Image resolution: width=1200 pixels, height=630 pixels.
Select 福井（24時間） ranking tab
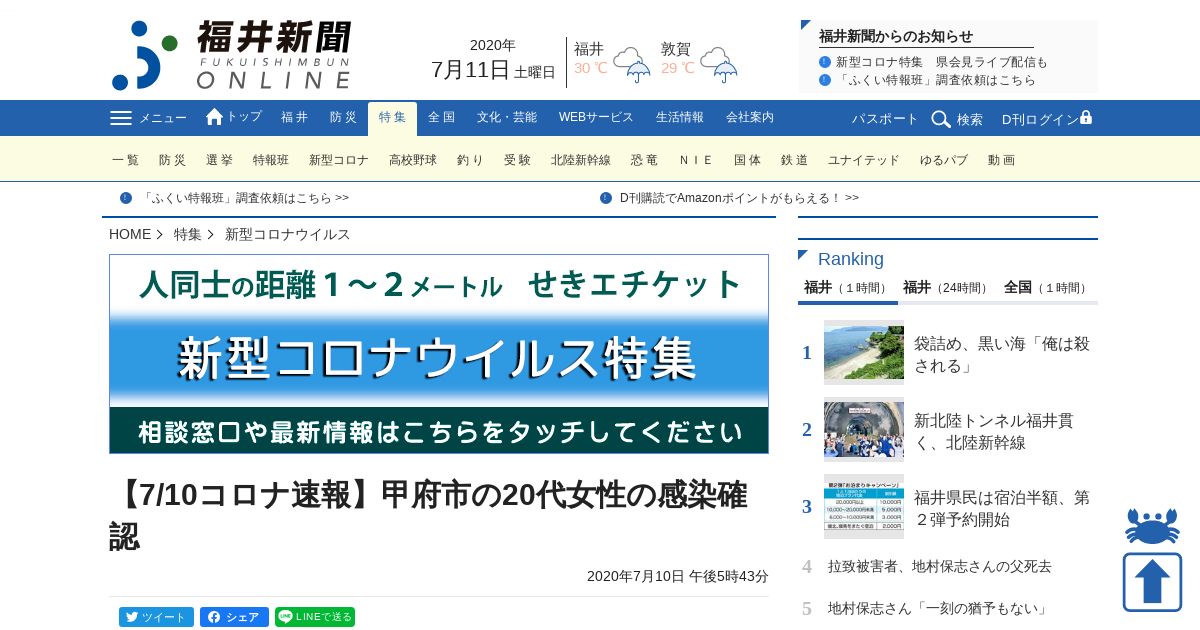(x=947, y=288)
